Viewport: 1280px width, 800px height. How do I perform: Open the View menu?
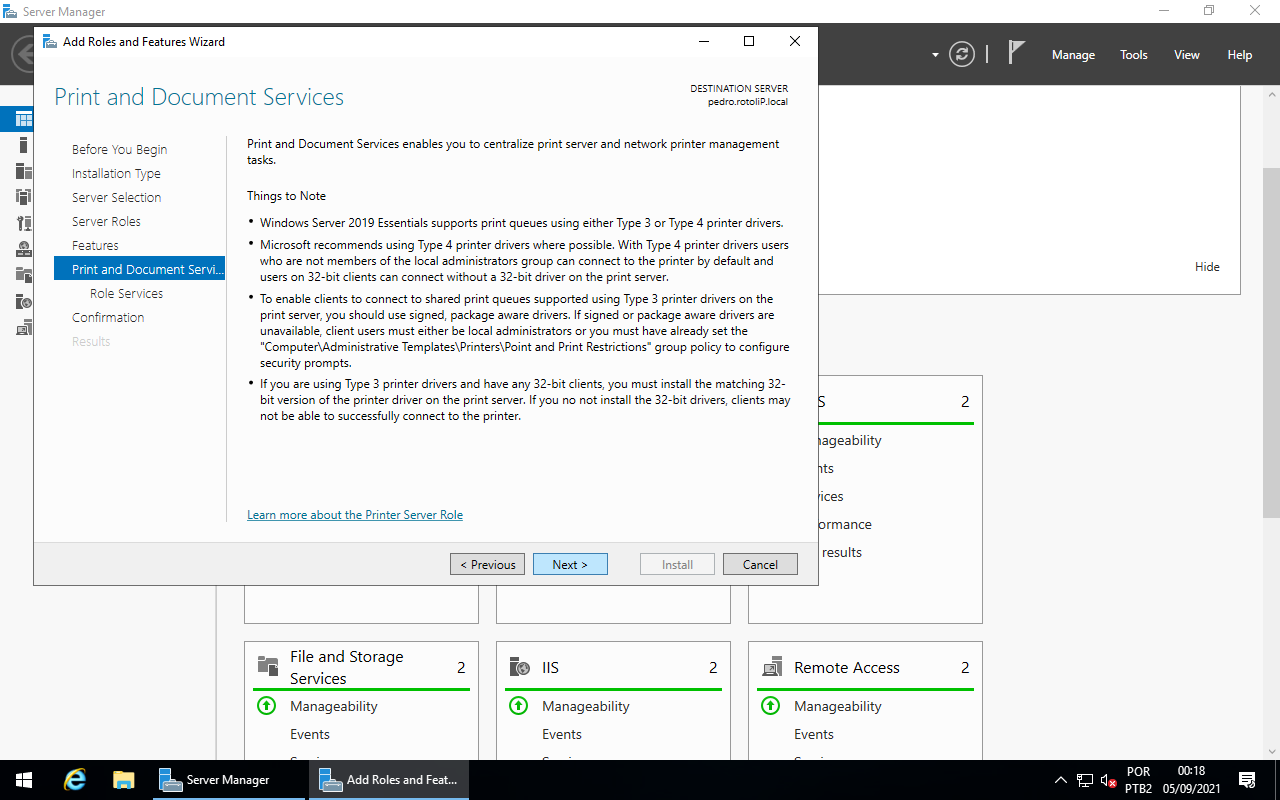pos(1187,55)
